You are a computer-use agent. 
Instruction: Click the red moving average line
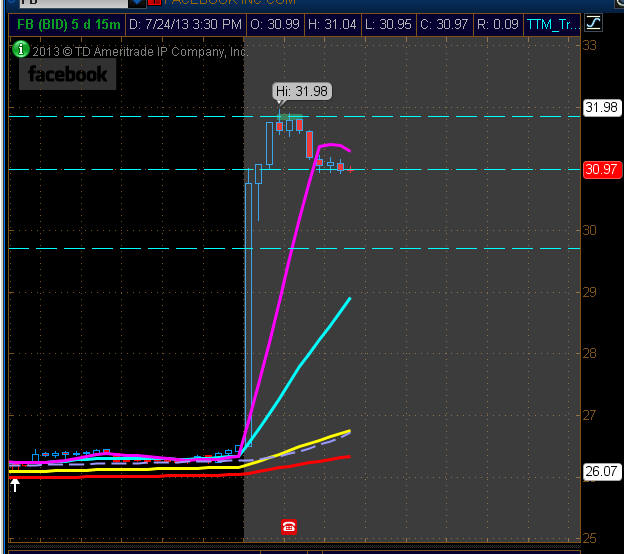pos(300,463)
